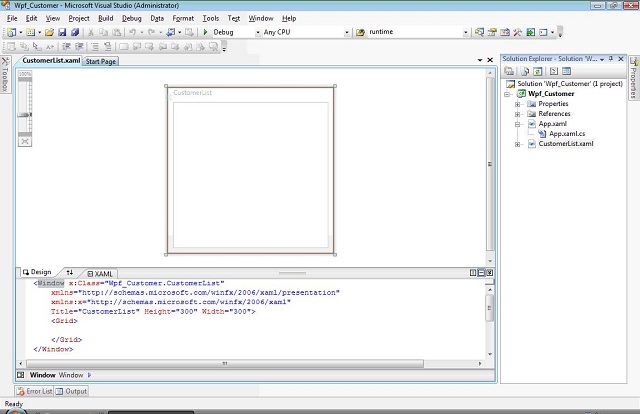Open Start Page toolbar icon
The width and height of the screenshot is (640, 414).
click(x=531, y=32)
